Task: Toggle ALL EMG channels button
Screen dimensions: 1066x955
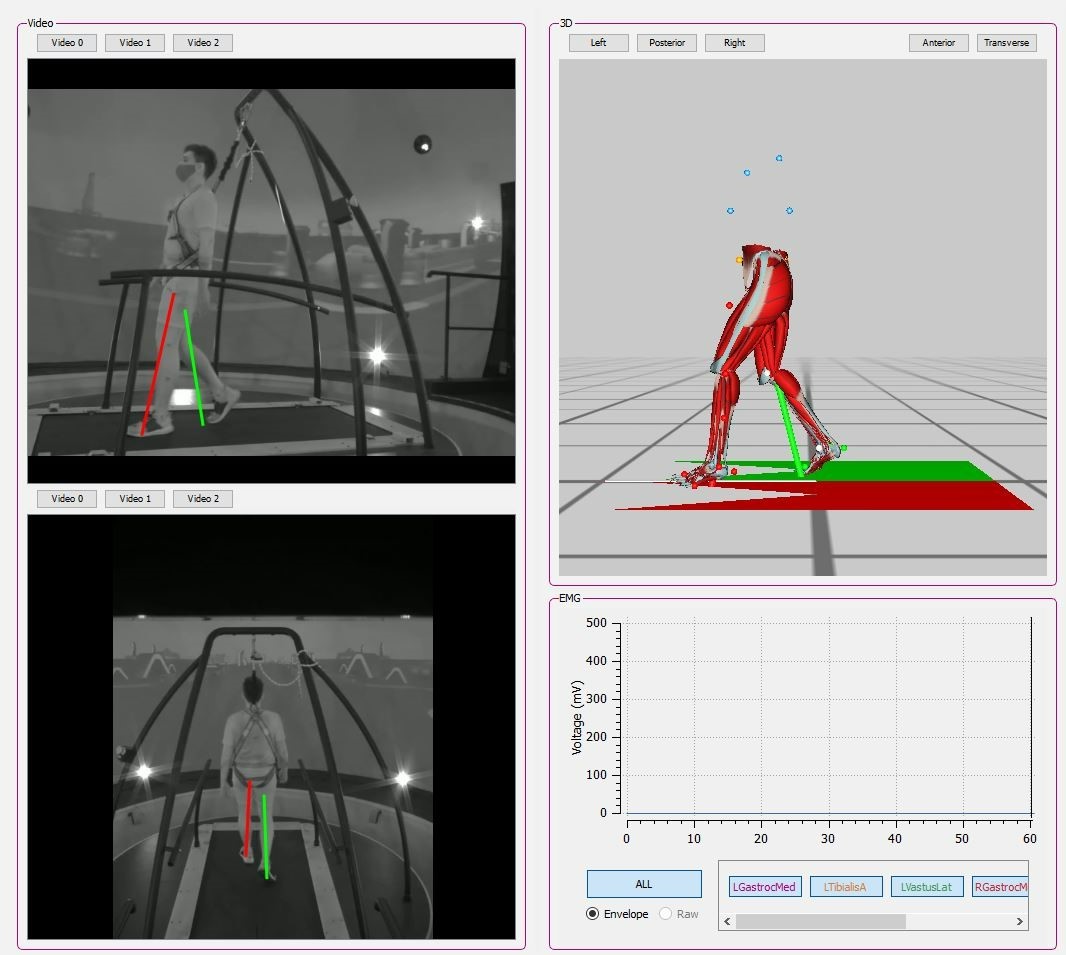Action: (x=644, y=884)
